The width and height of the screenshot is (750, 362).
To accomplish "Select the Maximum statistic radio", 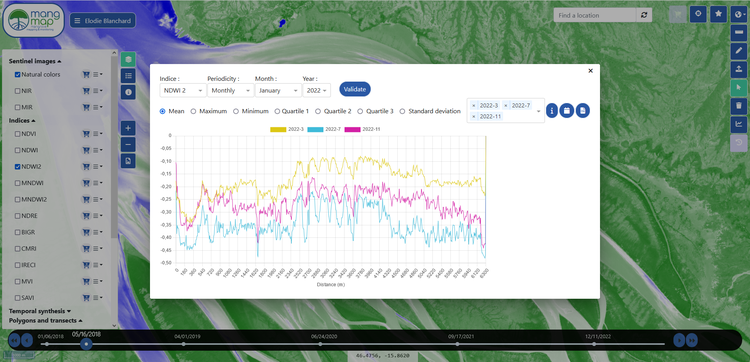I will [193, 111].
